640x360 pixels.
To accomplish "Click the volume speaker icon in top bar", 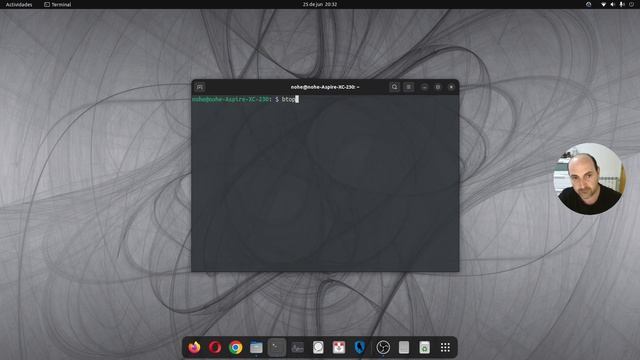I will point(613,4).
